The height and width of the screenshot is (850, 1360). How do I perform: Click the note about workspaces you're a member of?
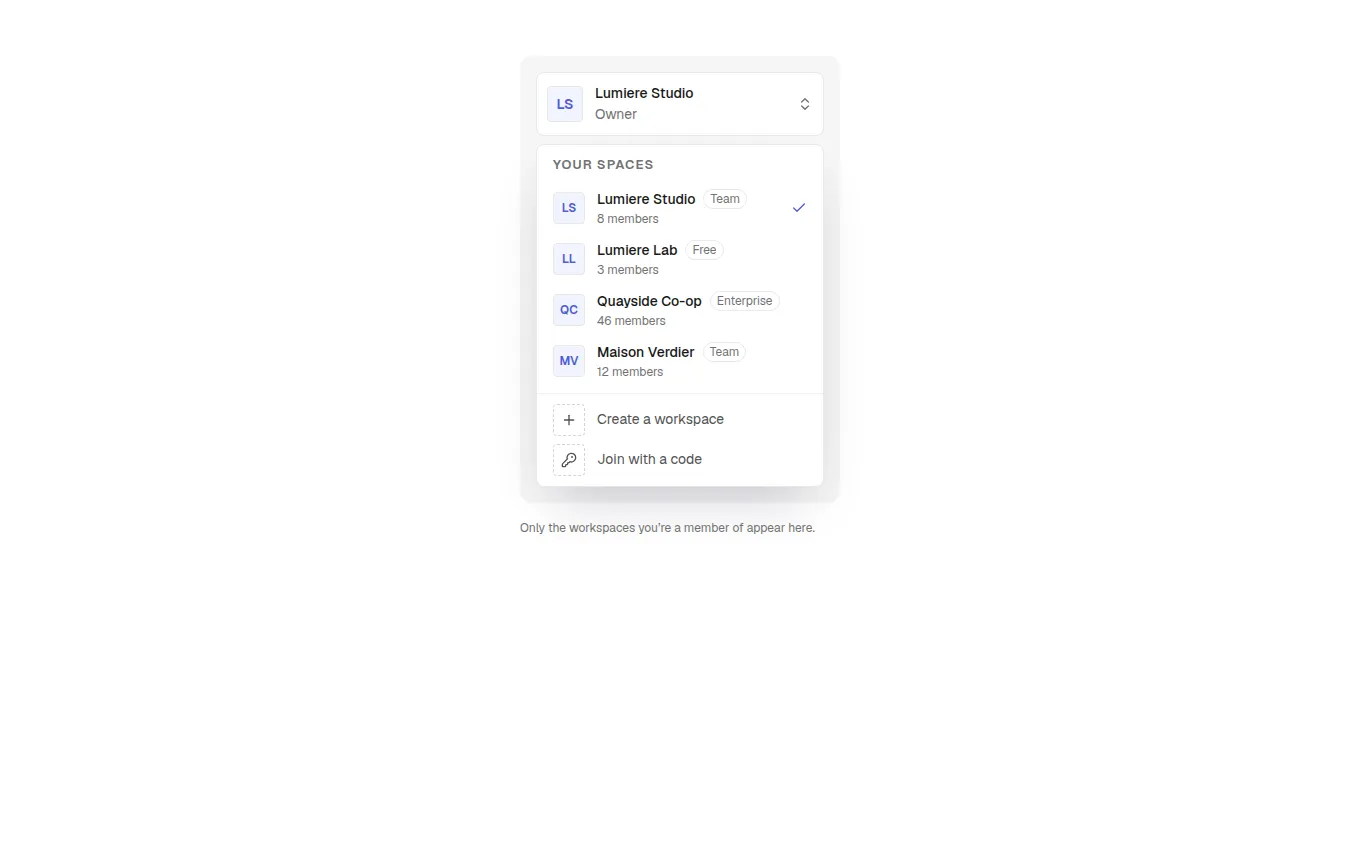(x=668, y=528)
